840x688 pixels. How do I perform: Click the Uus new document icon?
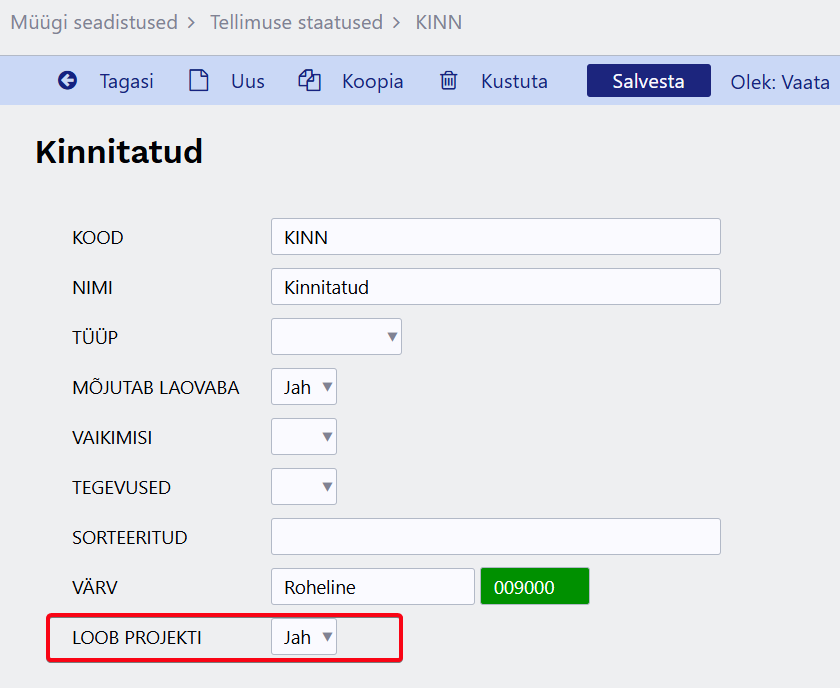coord(199,81)
